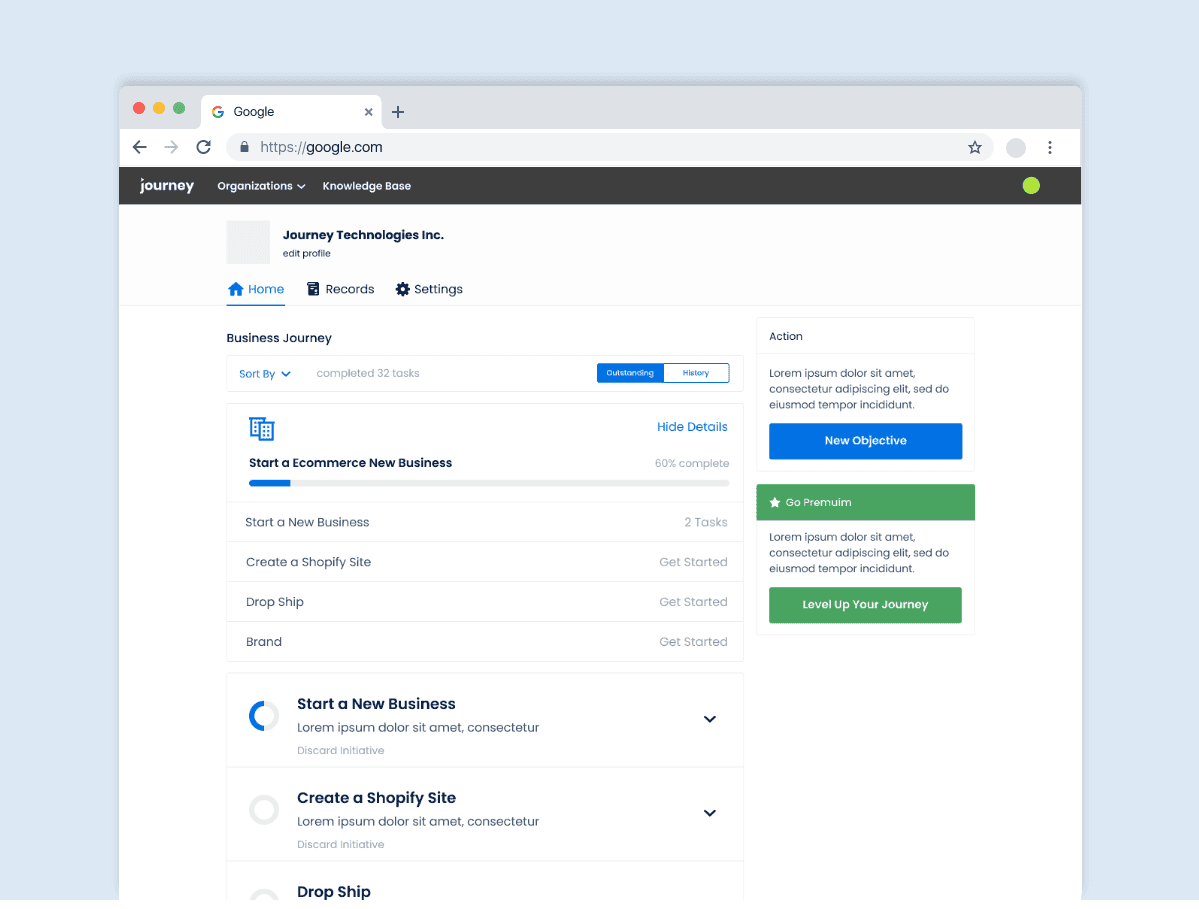Click Start a Ecommerce New Business title
The image size is (1199, 909).
pyautogui.click(x=350, y=463)
